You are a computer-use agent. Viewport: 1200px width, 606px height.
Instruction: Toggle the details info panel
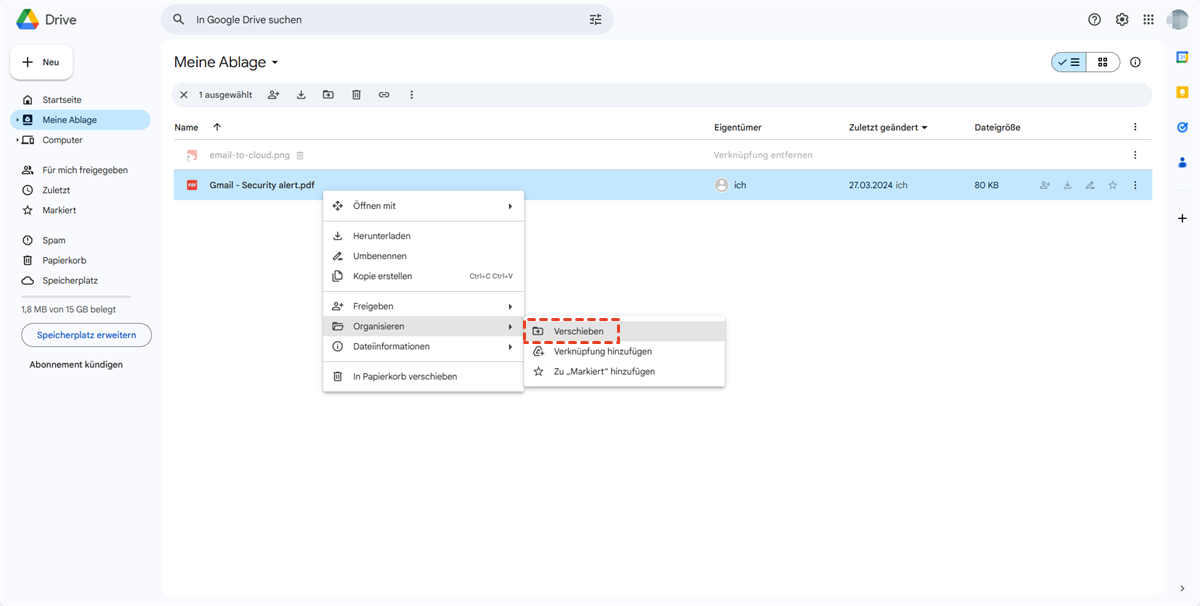tap(1135, 62)
